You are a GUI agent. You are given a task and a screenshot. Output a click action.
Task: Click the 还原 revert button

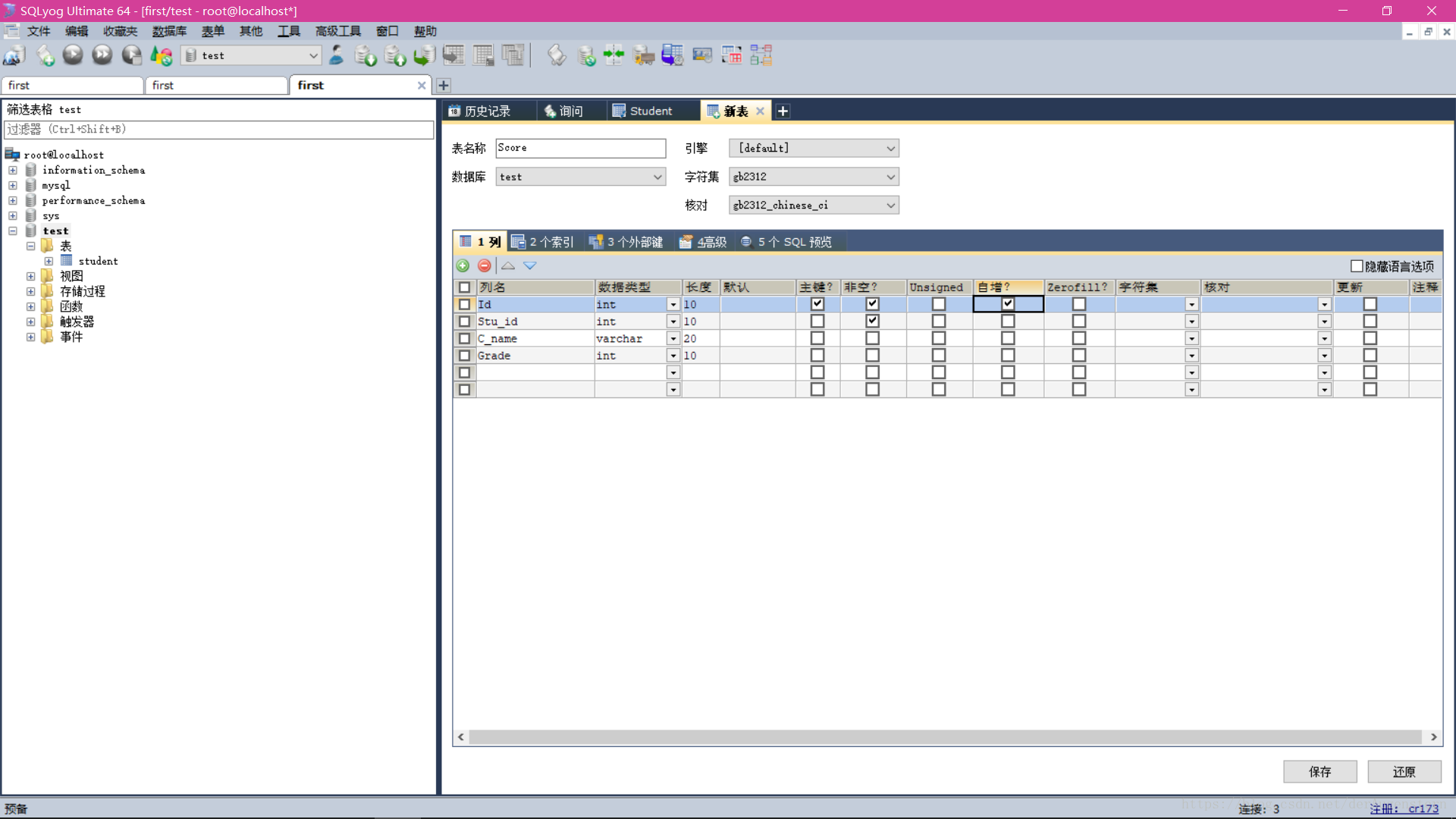pos(1404,771)
